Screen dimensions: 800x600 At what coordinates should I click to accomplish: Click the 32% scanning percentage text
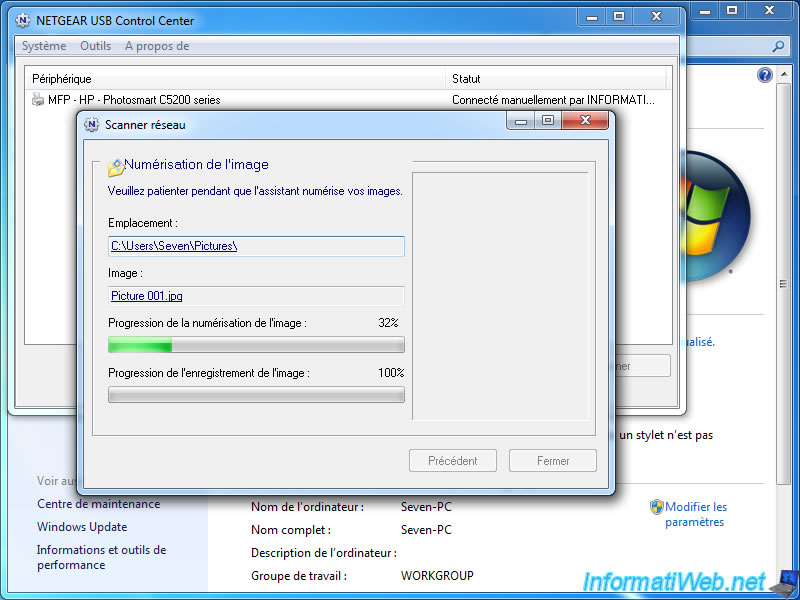[388, 323]
